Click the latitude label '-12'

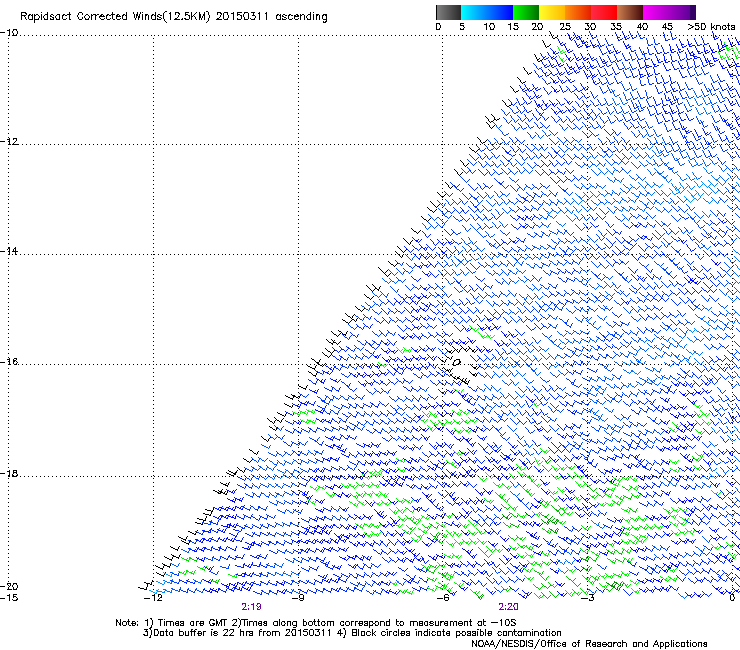pos(9,142)
